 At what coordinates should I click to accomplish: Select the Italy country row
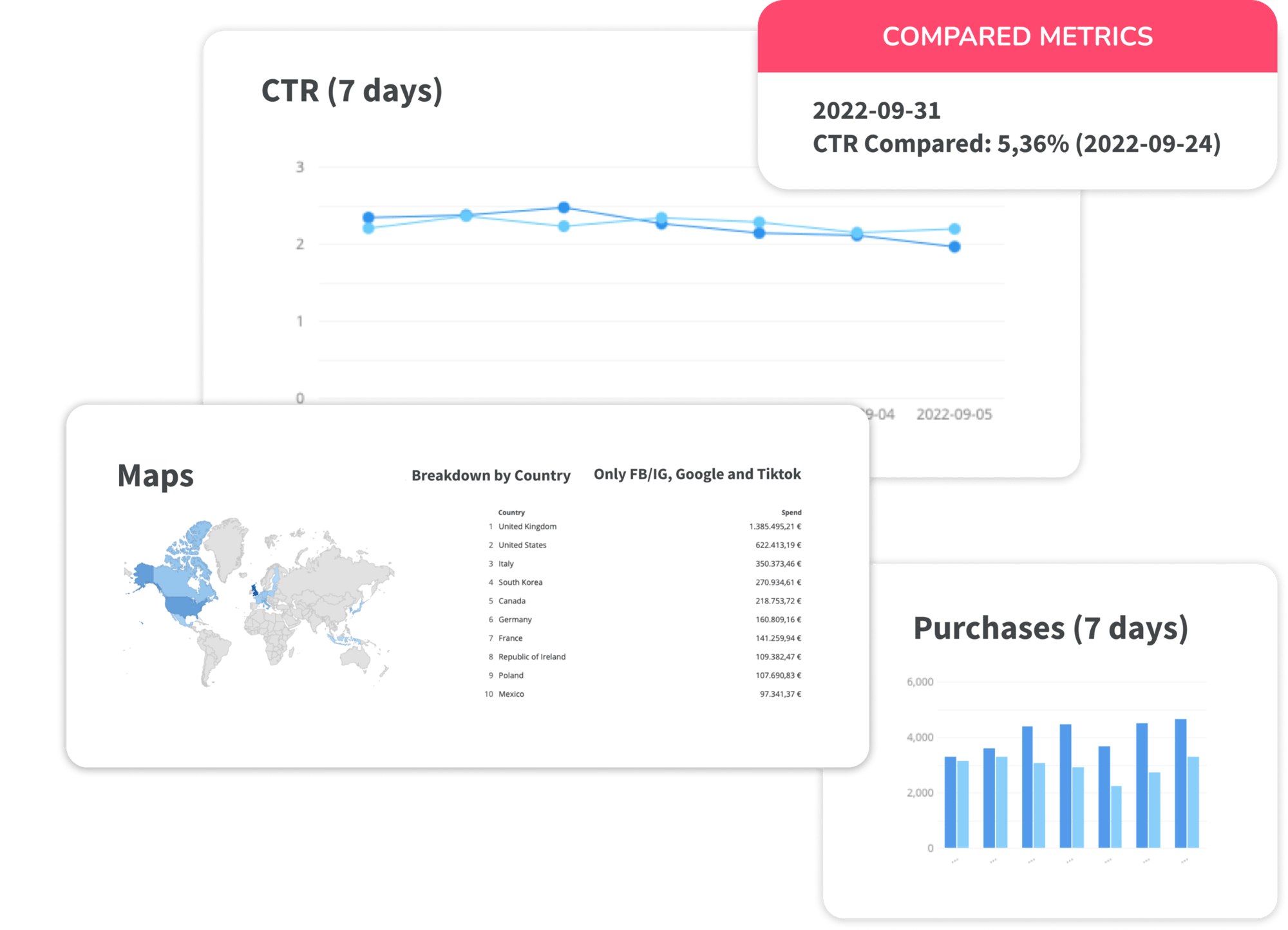(x=644, y=564)
